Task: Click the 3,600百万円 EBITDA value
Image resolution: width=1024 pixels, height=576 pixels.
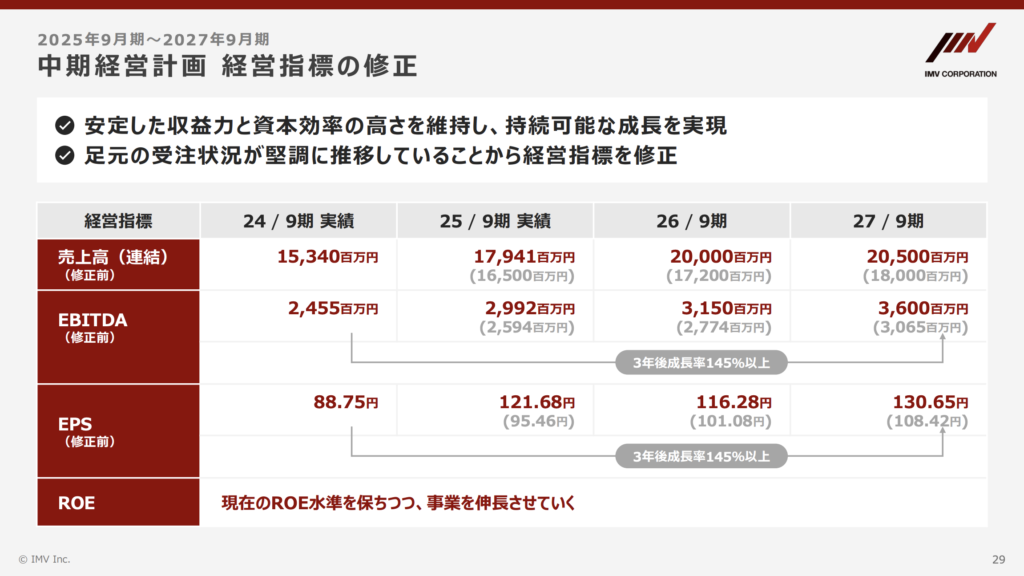Action: click(923, 308)
